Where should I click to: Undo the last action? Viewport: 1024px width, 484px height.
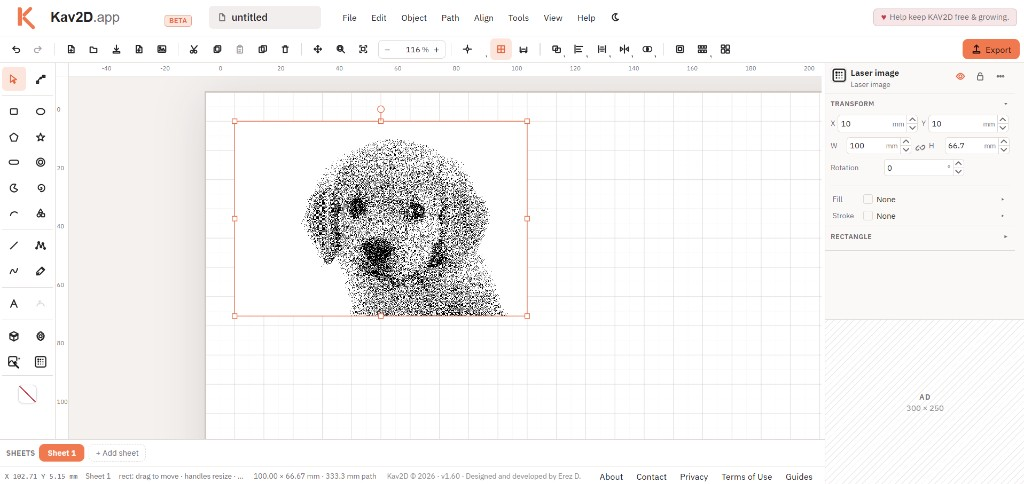(16, 50)
